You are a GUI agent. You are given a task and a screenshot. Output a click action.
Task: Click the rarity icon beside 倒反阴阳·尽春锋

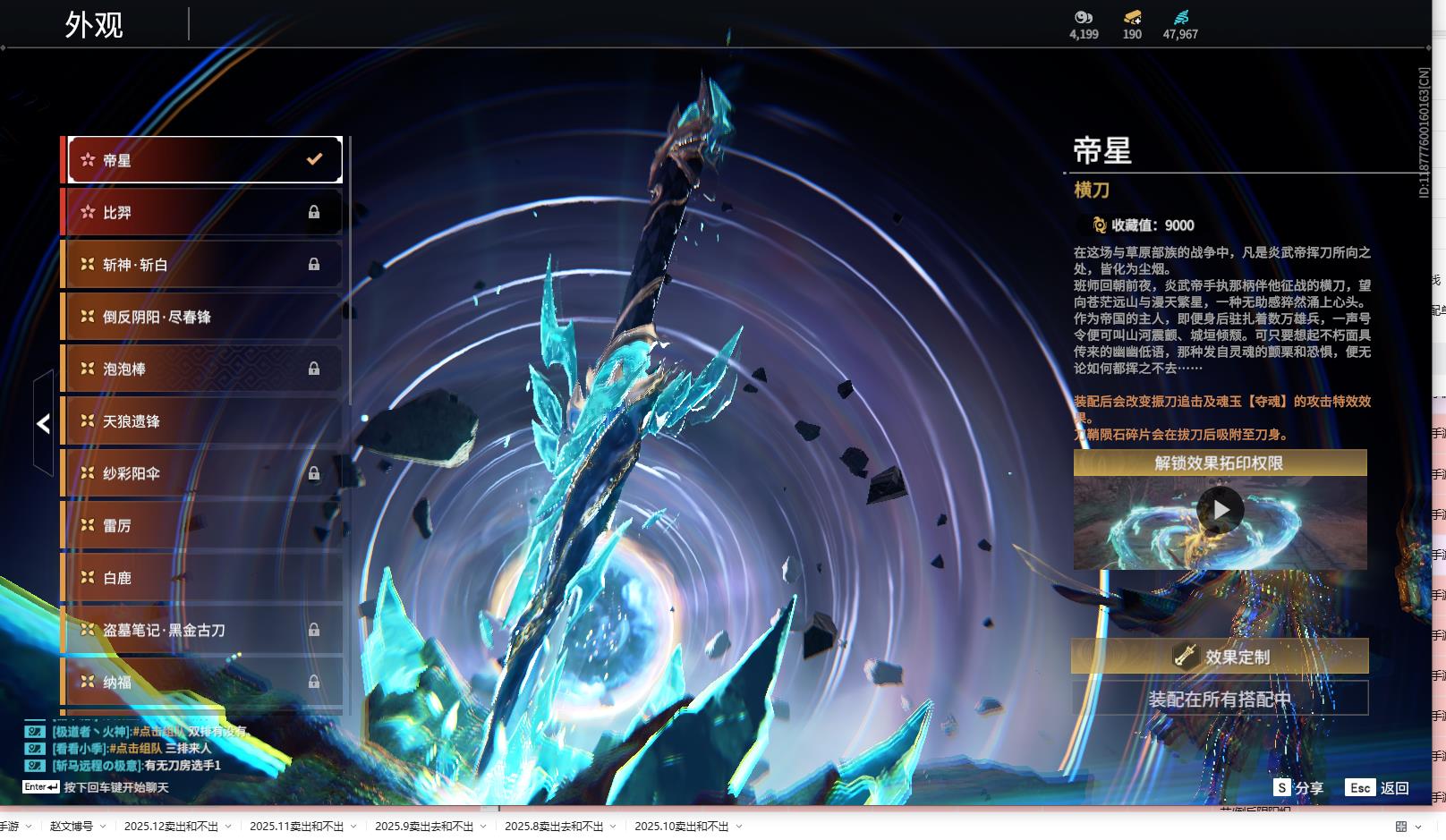[88, 317]
